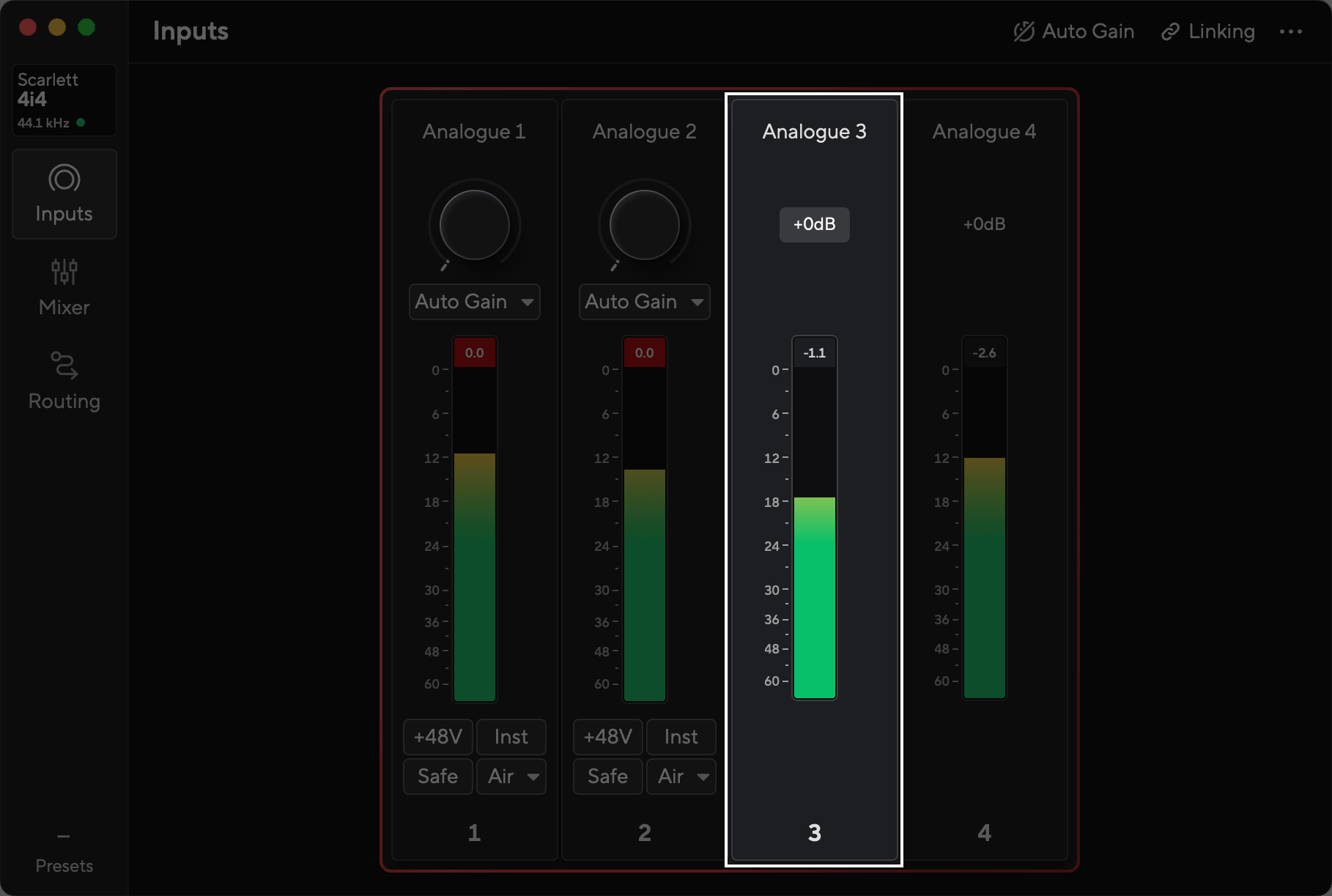Click the +0dB gain button on Analogue 3

tap(815, 224)
